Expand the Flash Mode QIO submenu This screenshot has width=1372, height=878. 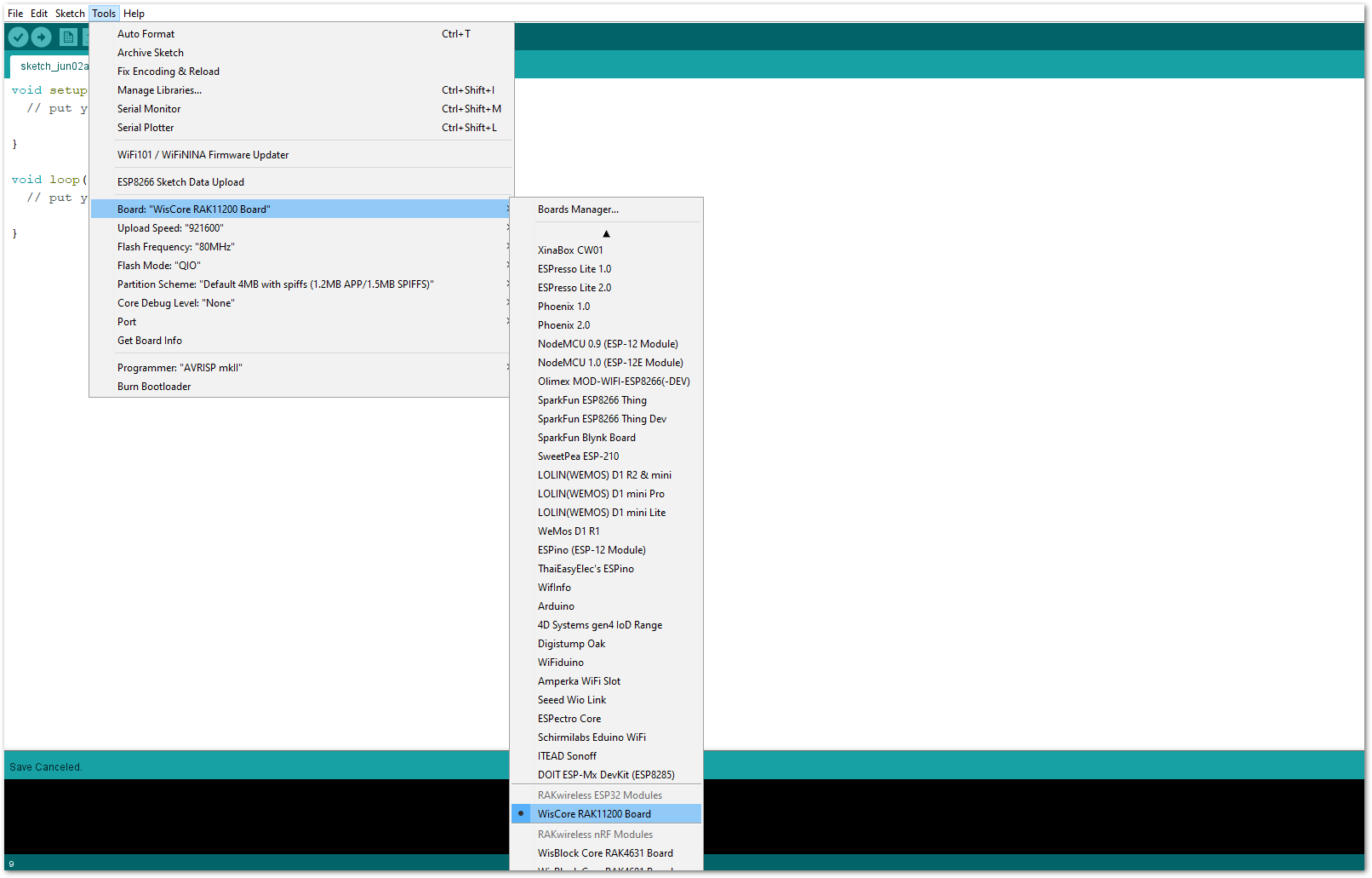click(x=301, y=266)
